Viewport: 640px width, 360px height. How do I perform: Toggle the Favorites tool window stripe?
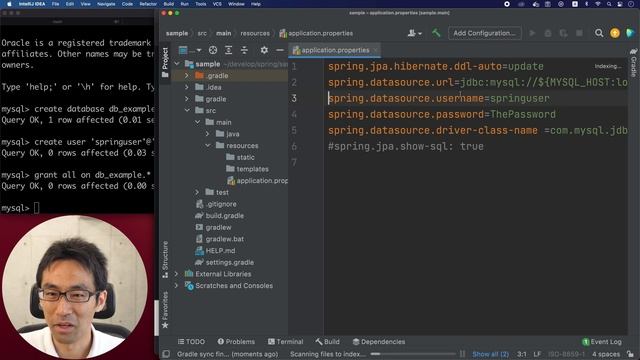pyautogui.click(x=165, y=310)
